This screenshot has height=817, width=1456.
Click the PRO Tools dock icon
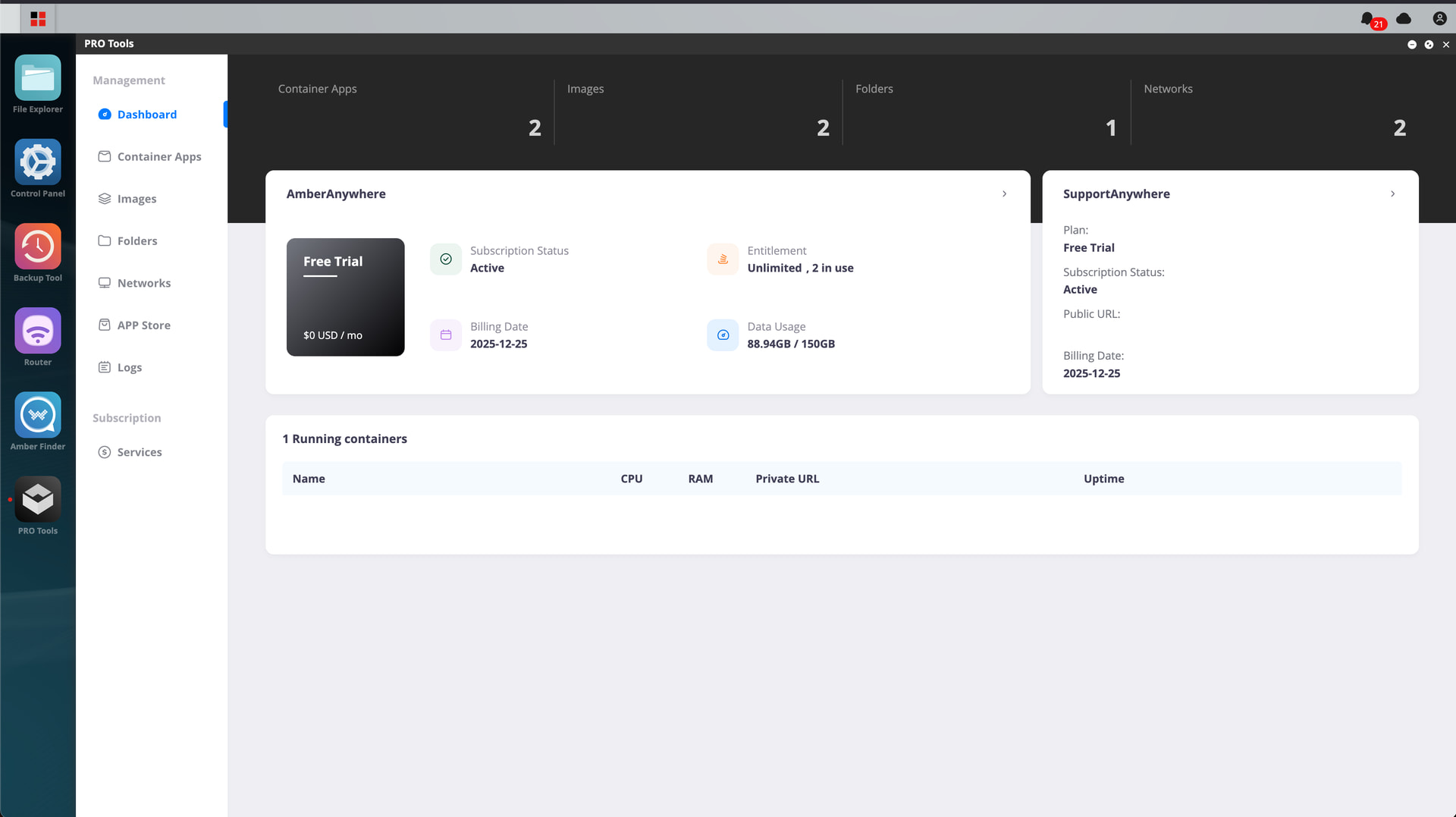38,499
